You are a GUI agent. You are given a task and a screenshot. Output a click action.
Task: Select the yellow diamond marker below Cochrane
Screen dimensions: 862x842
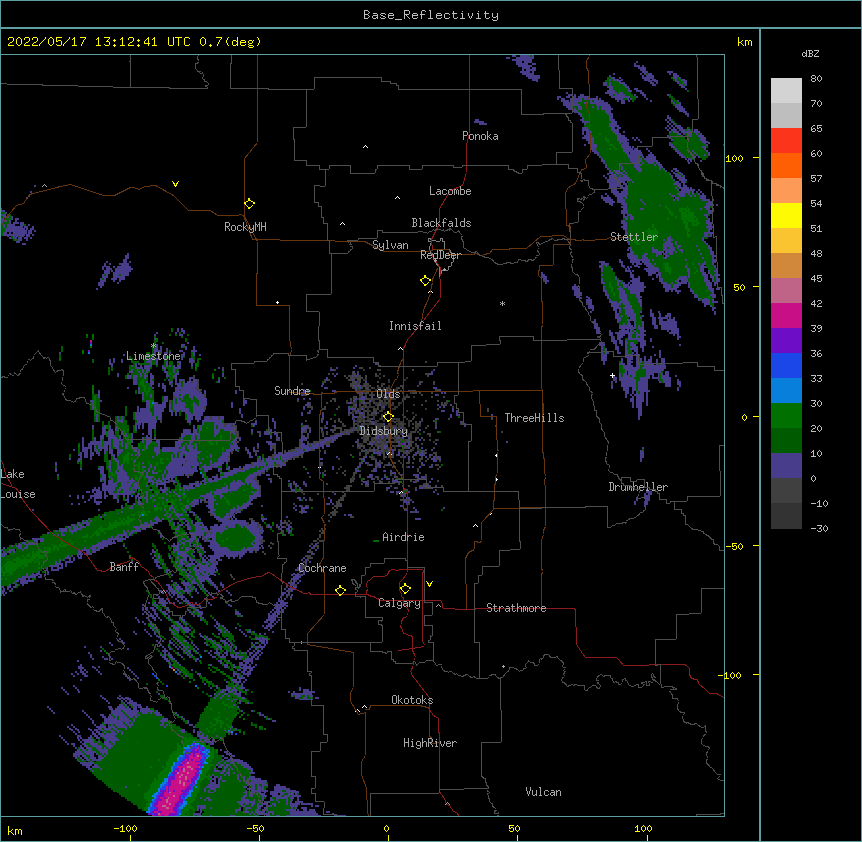[340, 590]
